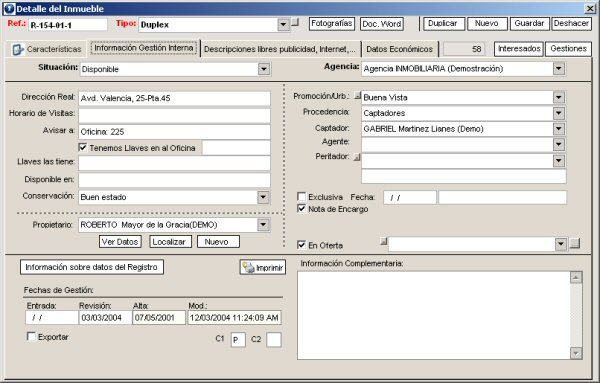The height and width of the screenshot is (383, 600).
Task: Open the Interesados button
Action: [519, 49]
